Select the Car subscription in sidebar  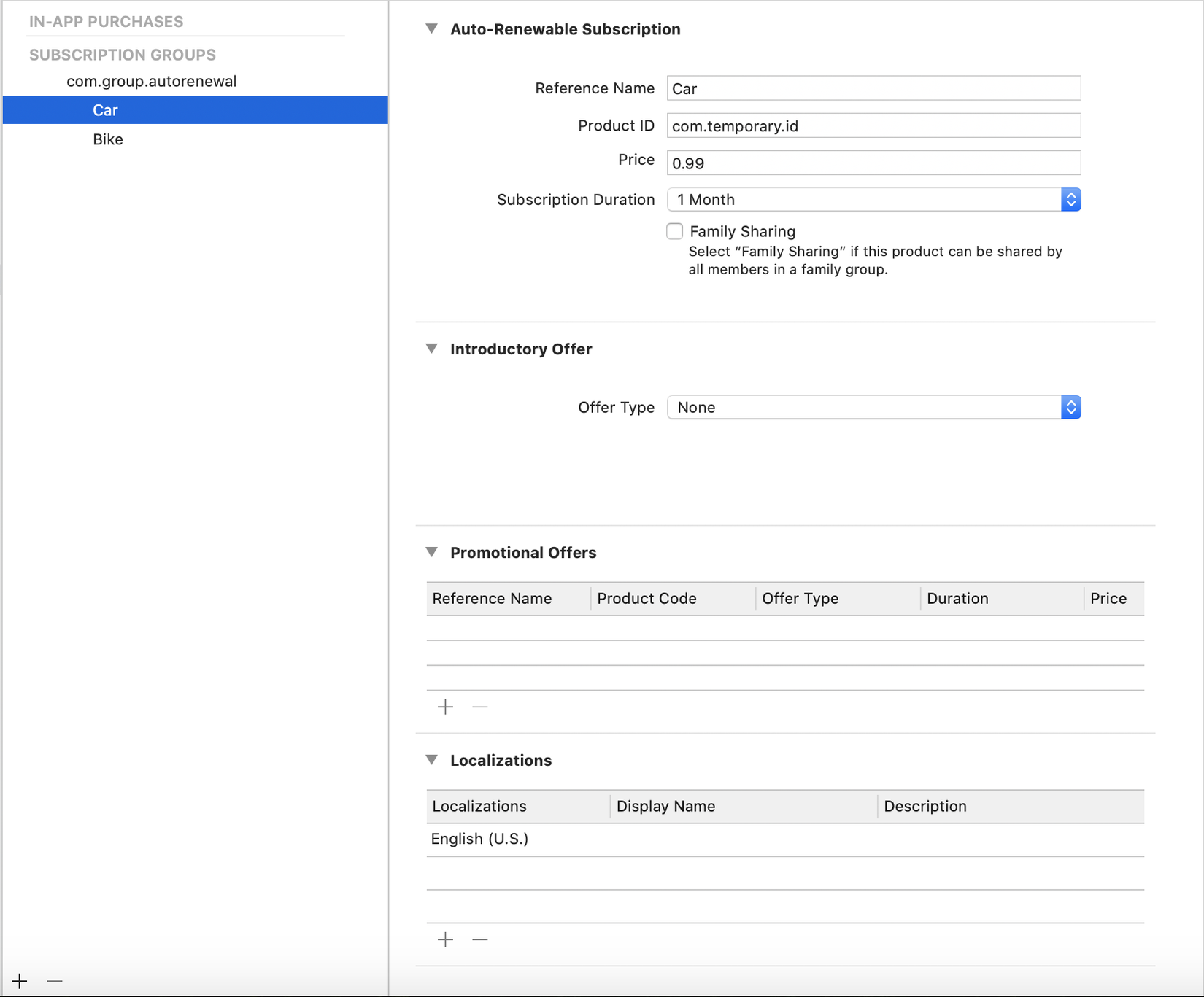coord(106,110)
